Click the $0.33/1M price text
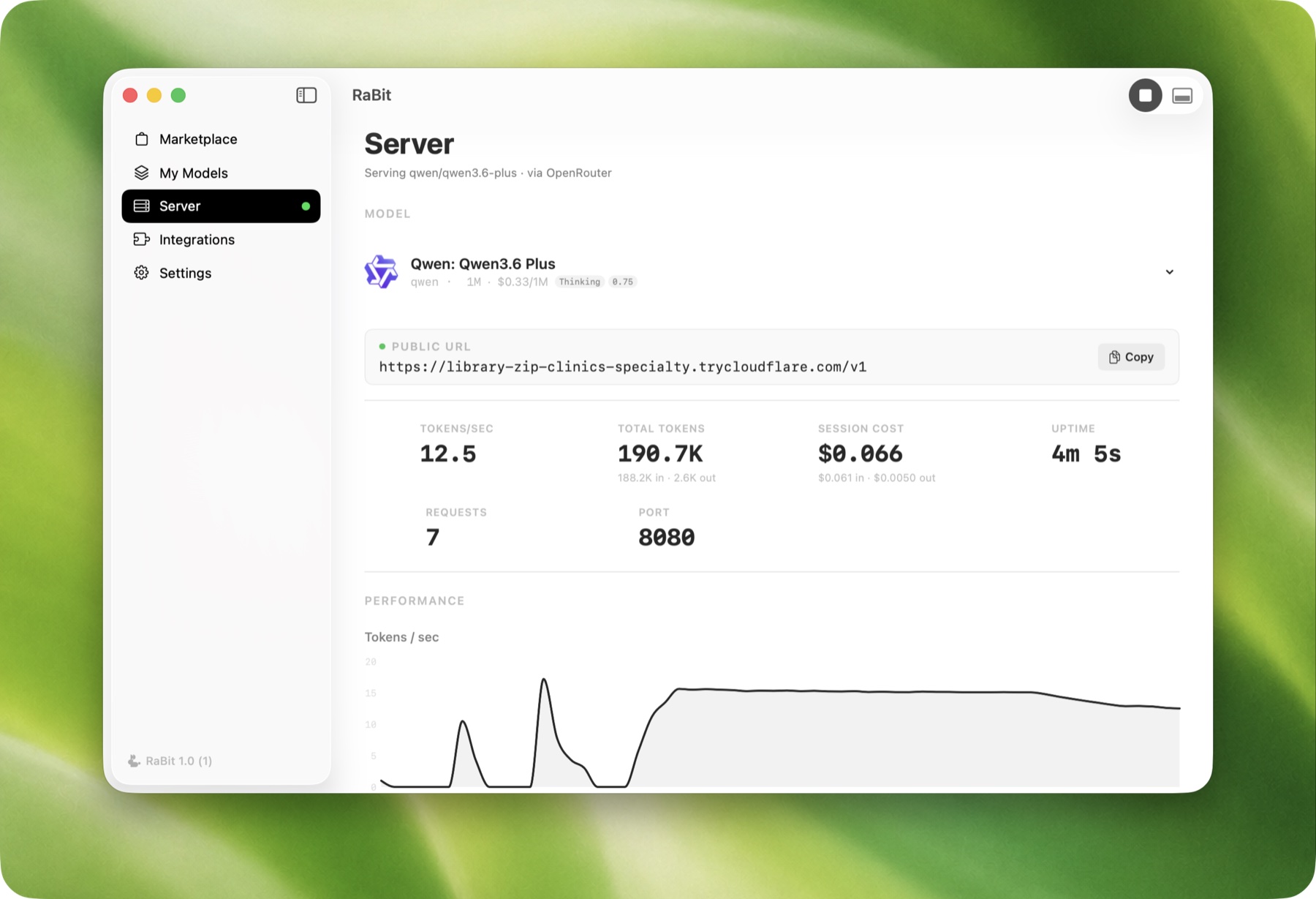1316x899 pixels. (523, 282)
